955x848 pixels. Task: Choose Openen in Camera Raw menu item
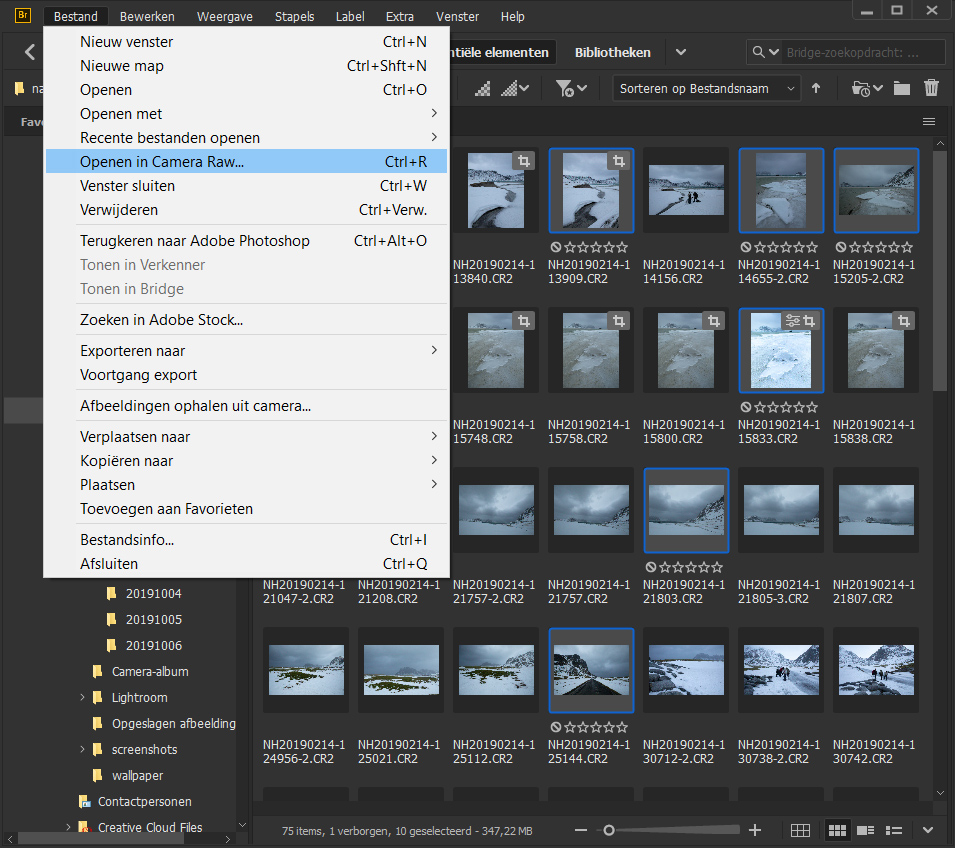pyautogui.click(x=246, y=162)
